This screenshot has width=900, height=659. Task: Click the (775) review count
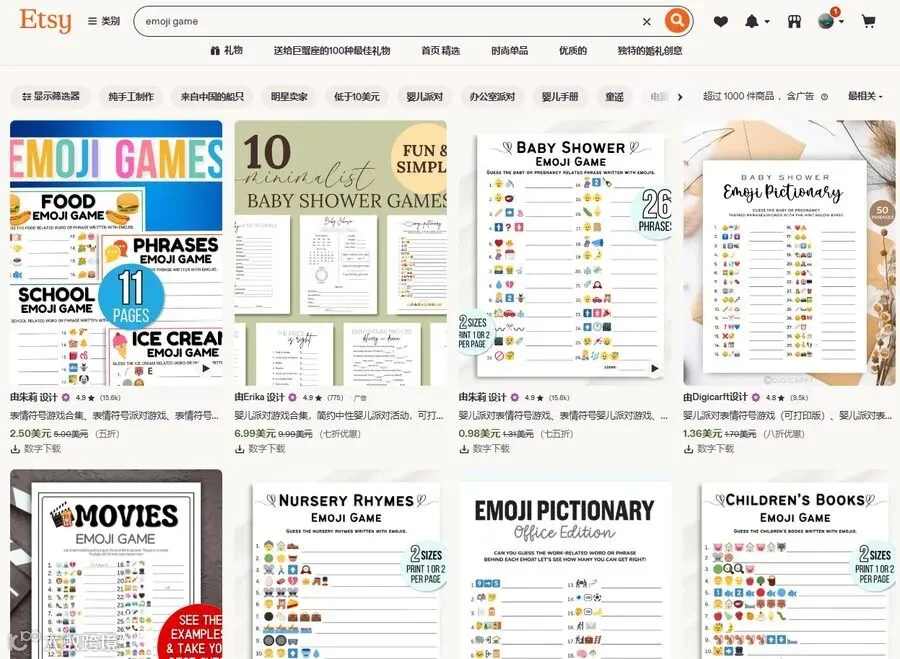(x=335, y=398)
